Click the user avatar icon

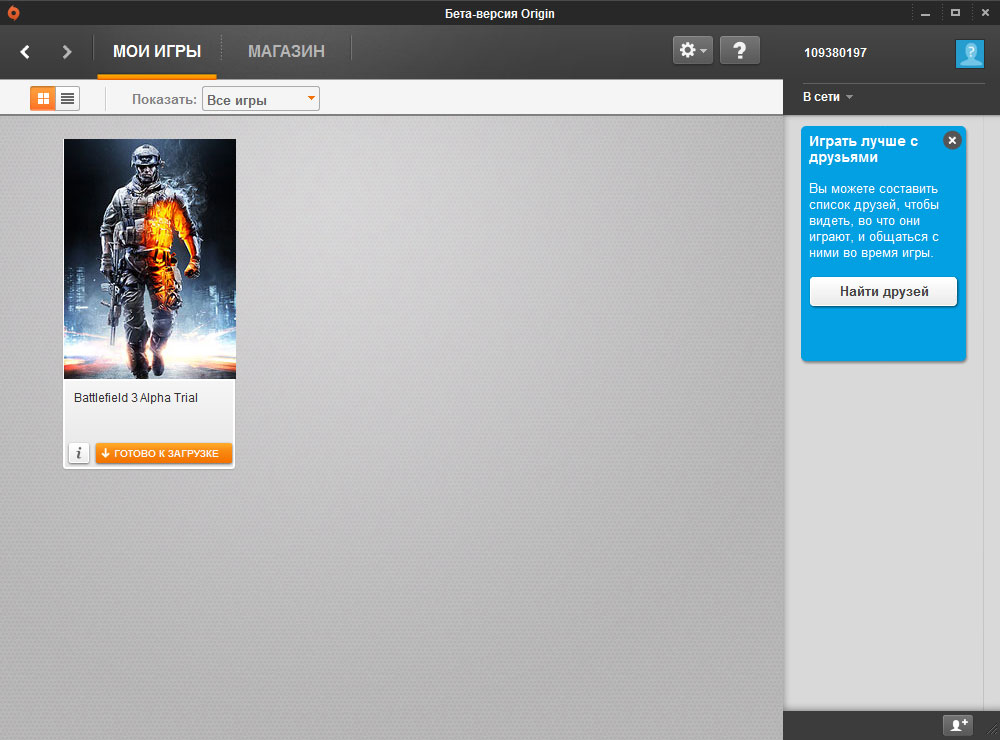click(969, 54)
